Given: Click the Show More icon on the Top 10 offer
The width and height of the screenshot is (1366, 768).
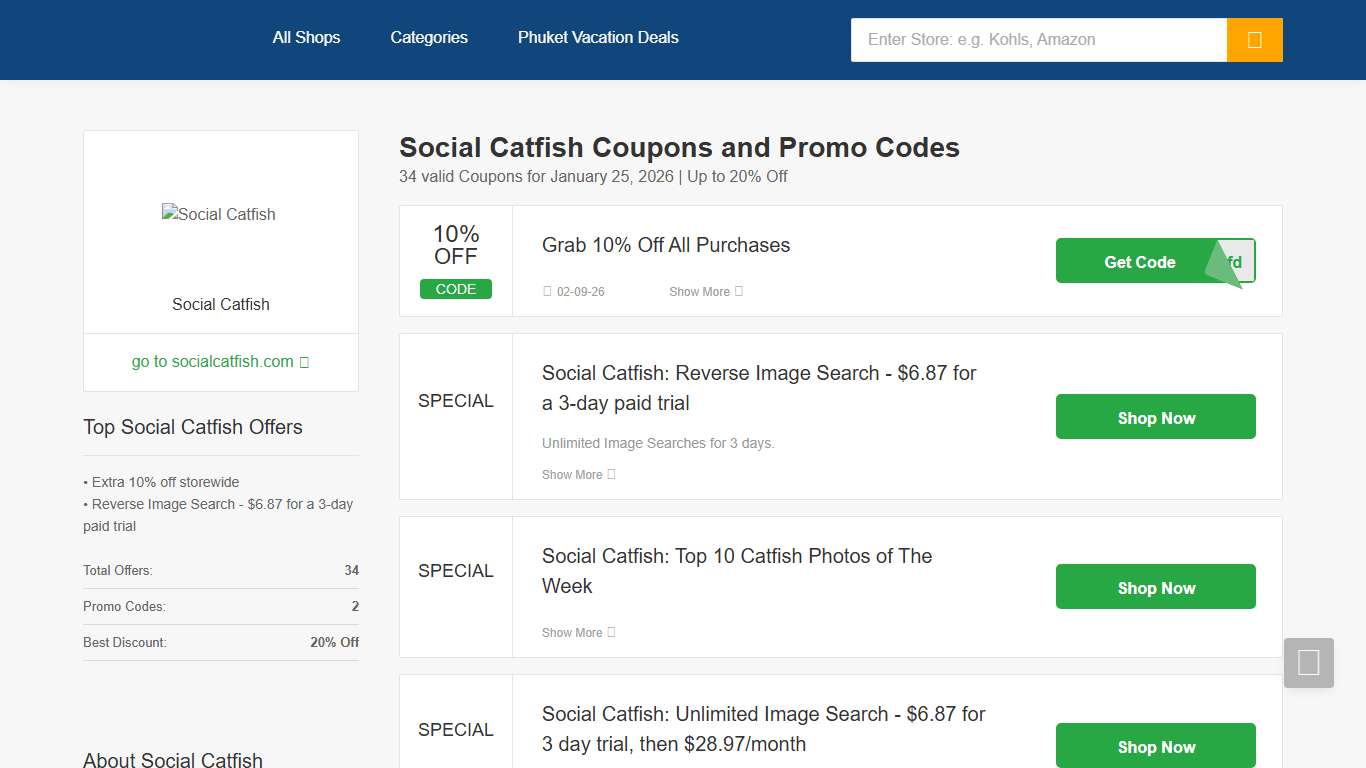Looking at the screenshot, I should click(611, 632).
